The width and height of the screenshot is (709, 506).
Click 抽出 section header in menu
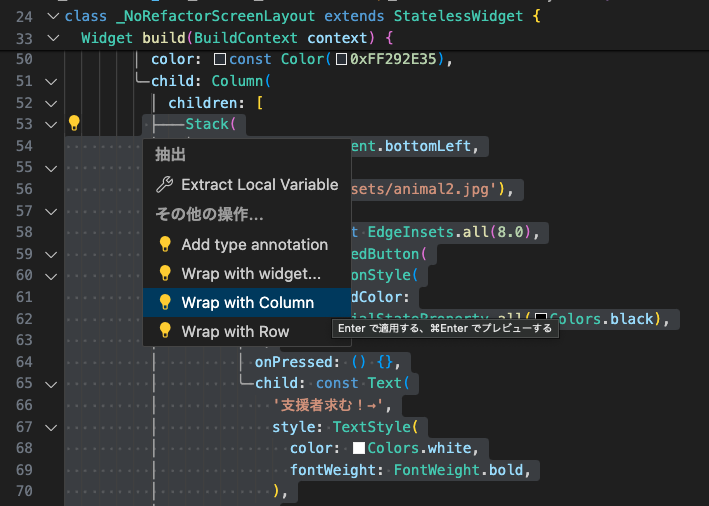pos(170,155)
